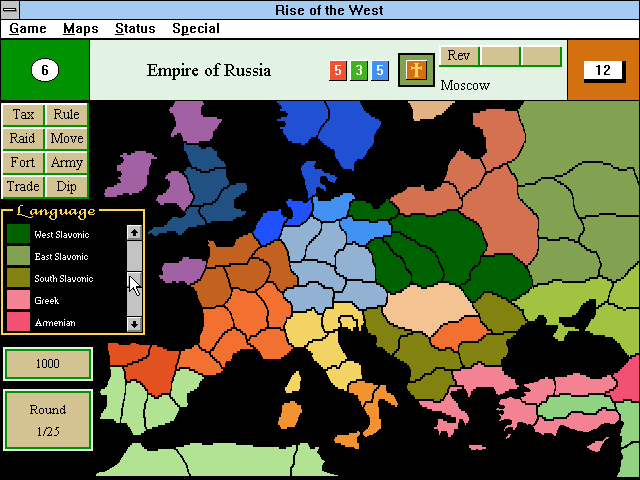Click the 12 counter box

point(604,70)
